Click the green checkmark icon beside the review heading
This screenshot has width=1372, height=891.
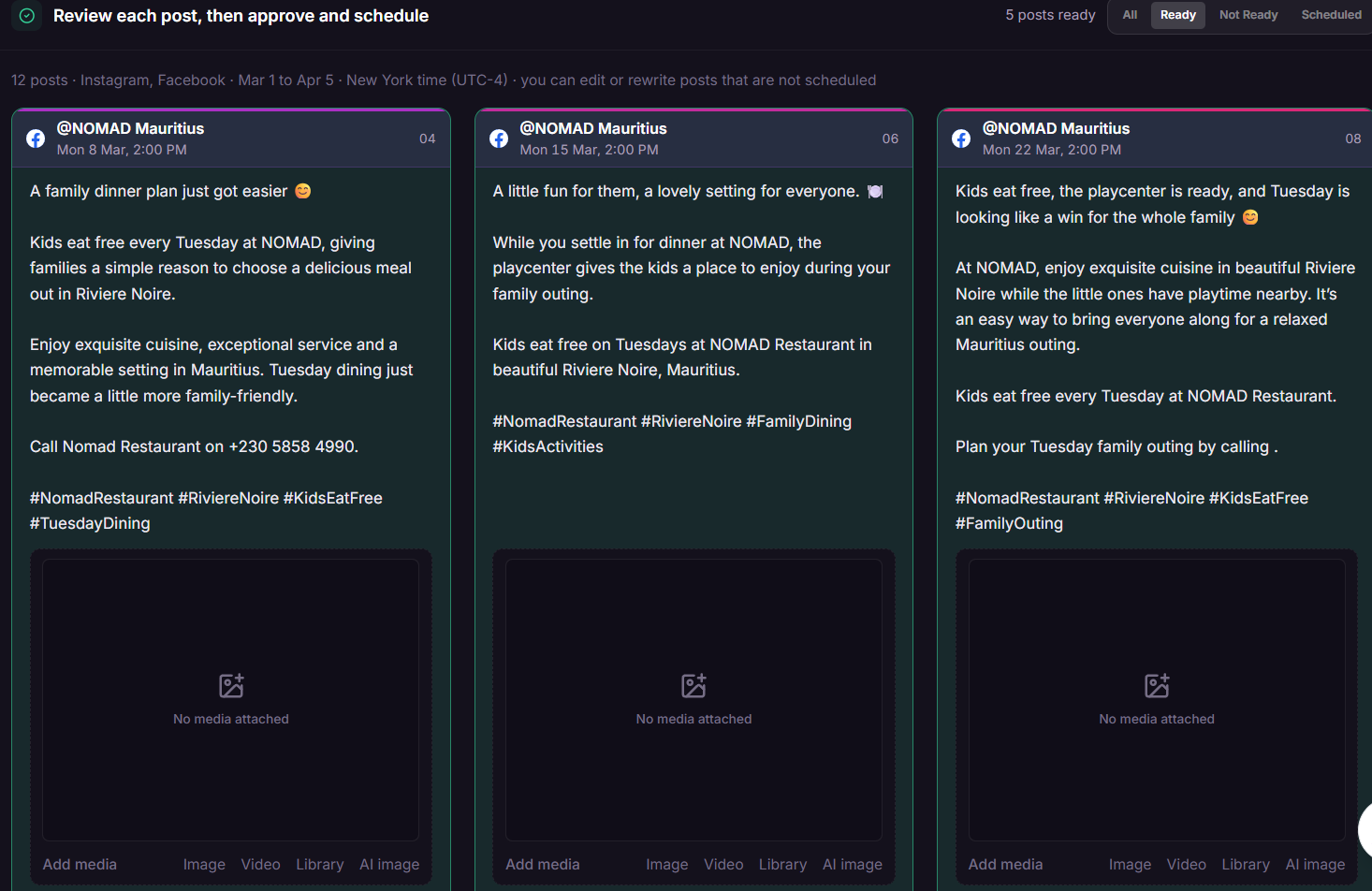[x=27, y=16]
